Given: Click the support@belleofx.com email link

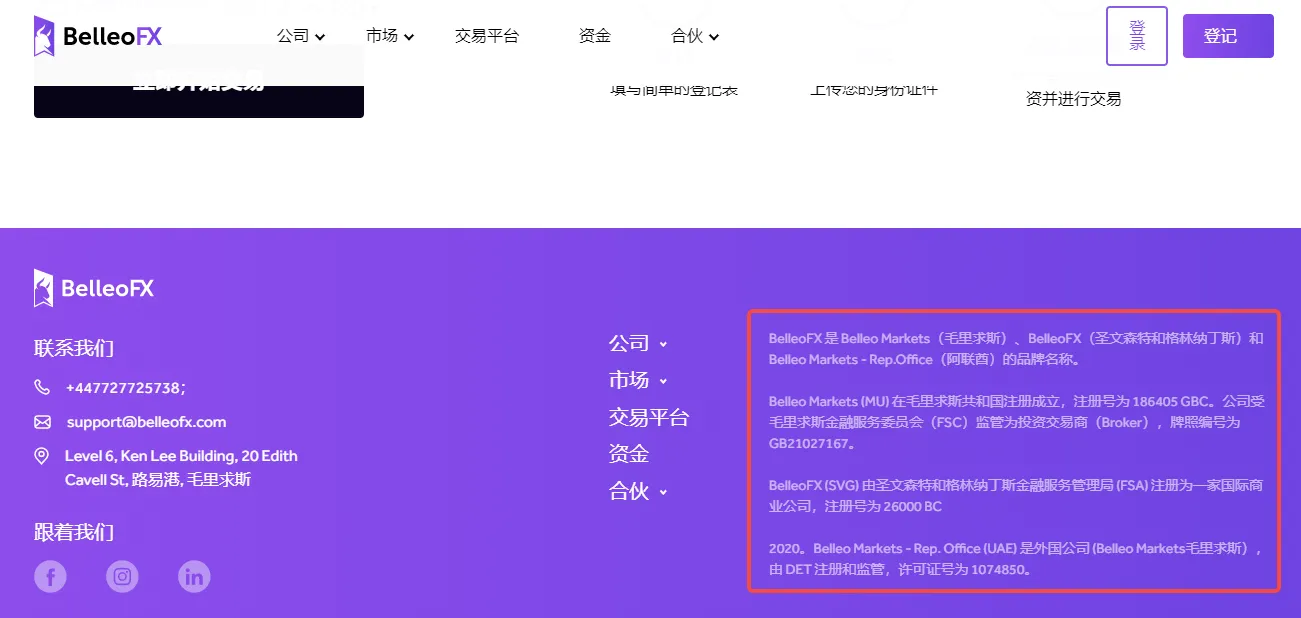Looking at the screenshot, I should (147, 422).
